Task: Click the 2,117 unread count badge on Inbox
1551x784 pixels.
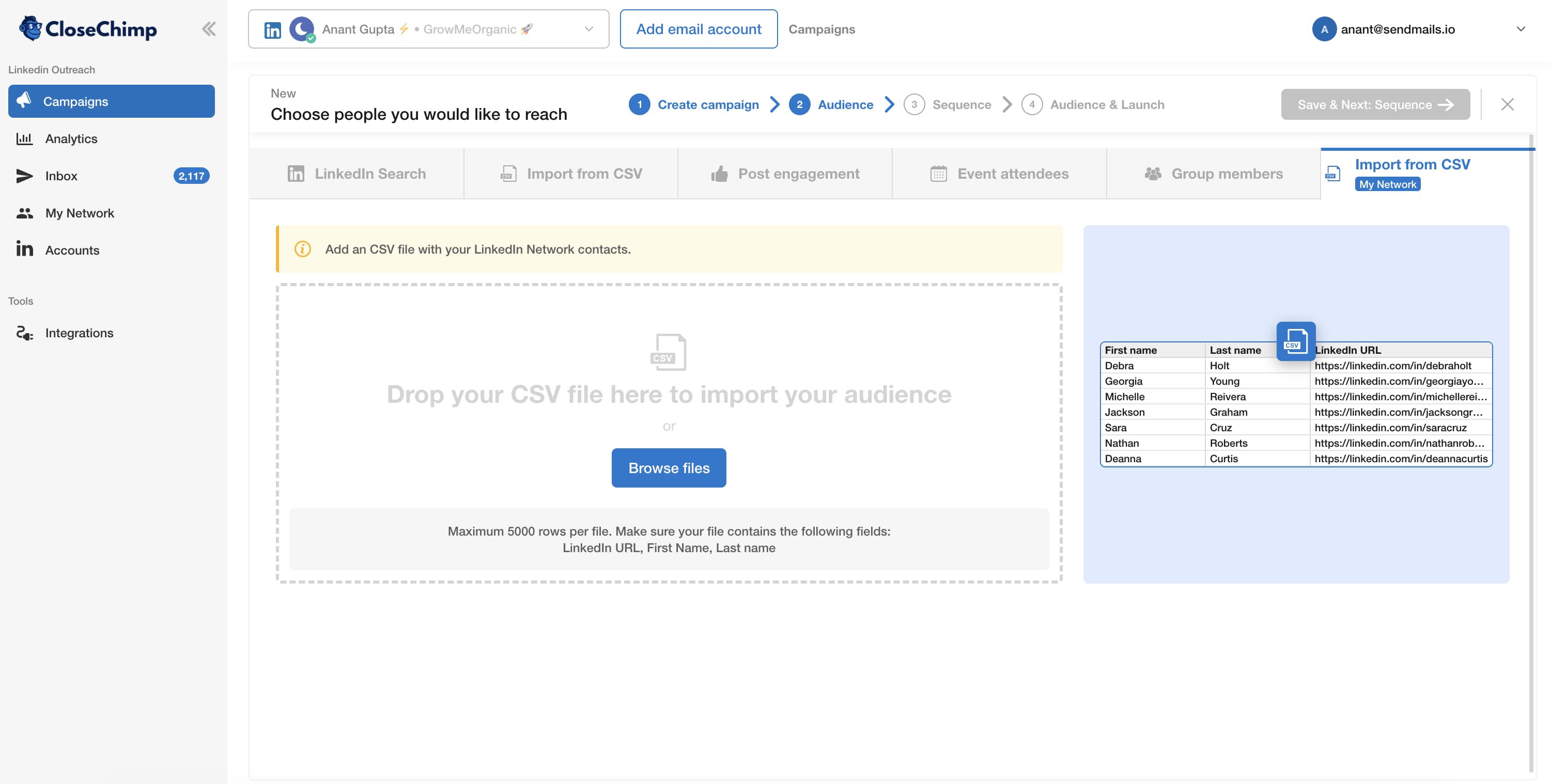Action: click(x=191, y=176)
